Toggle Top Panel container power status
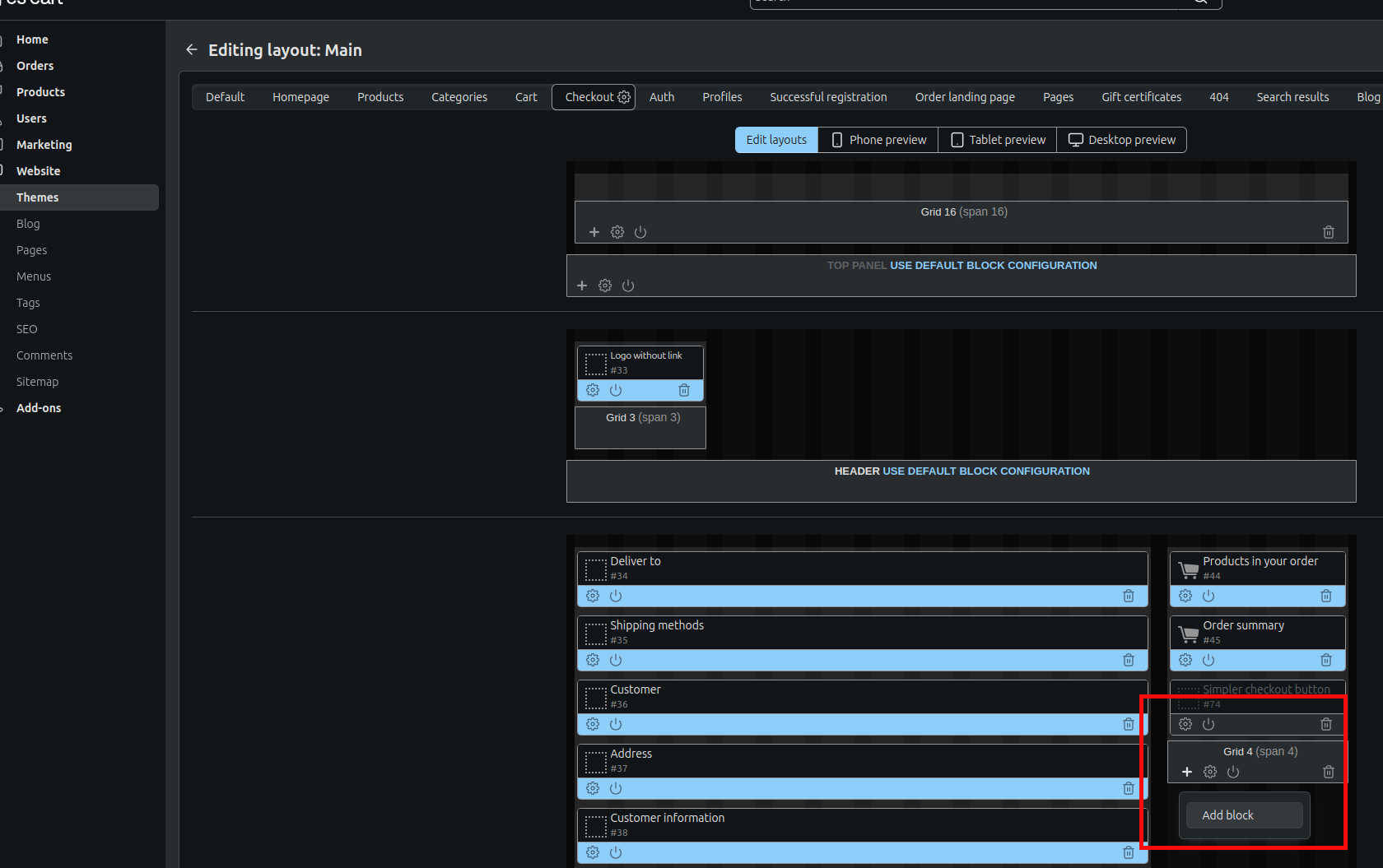The image size is (1383, 868). pyautogui.click(x=628, y=285)
